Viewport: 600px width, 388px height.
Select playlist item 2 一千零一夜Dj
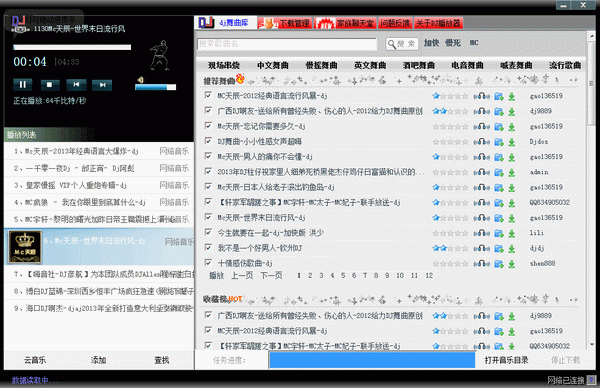click(x=99, y=168)
